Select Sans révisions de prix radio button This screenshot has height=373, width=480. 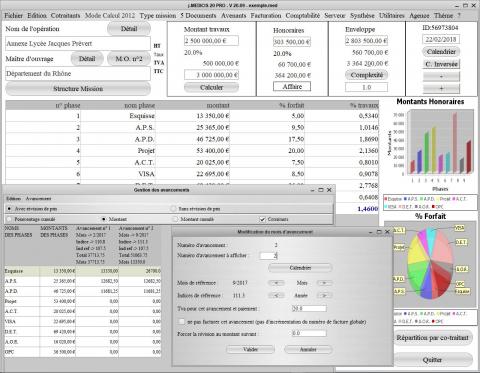(x=173, y=209)
